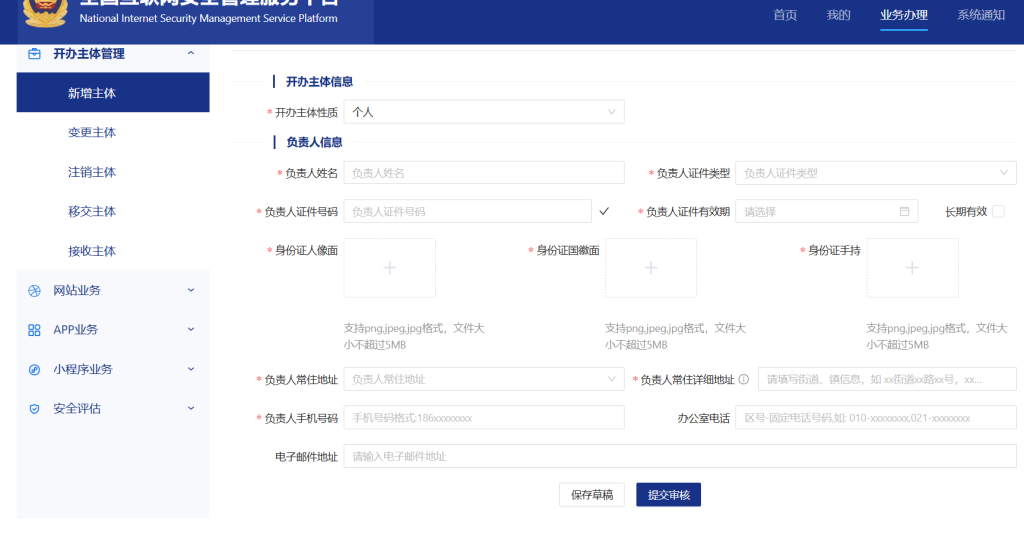
Task: Enable the 长期有效 checkbox
Action: (998, 211)
